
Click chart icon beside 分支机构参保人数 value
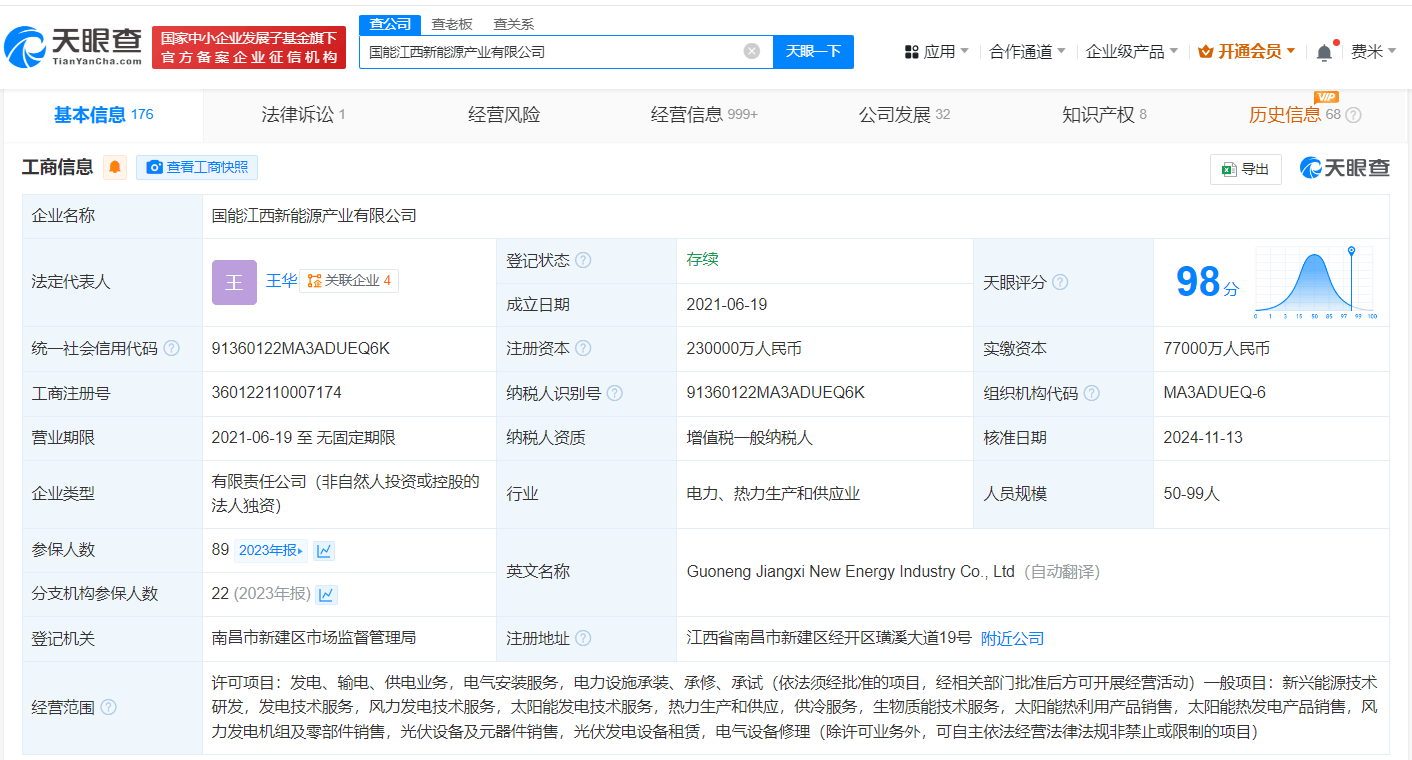pos(326,594)
